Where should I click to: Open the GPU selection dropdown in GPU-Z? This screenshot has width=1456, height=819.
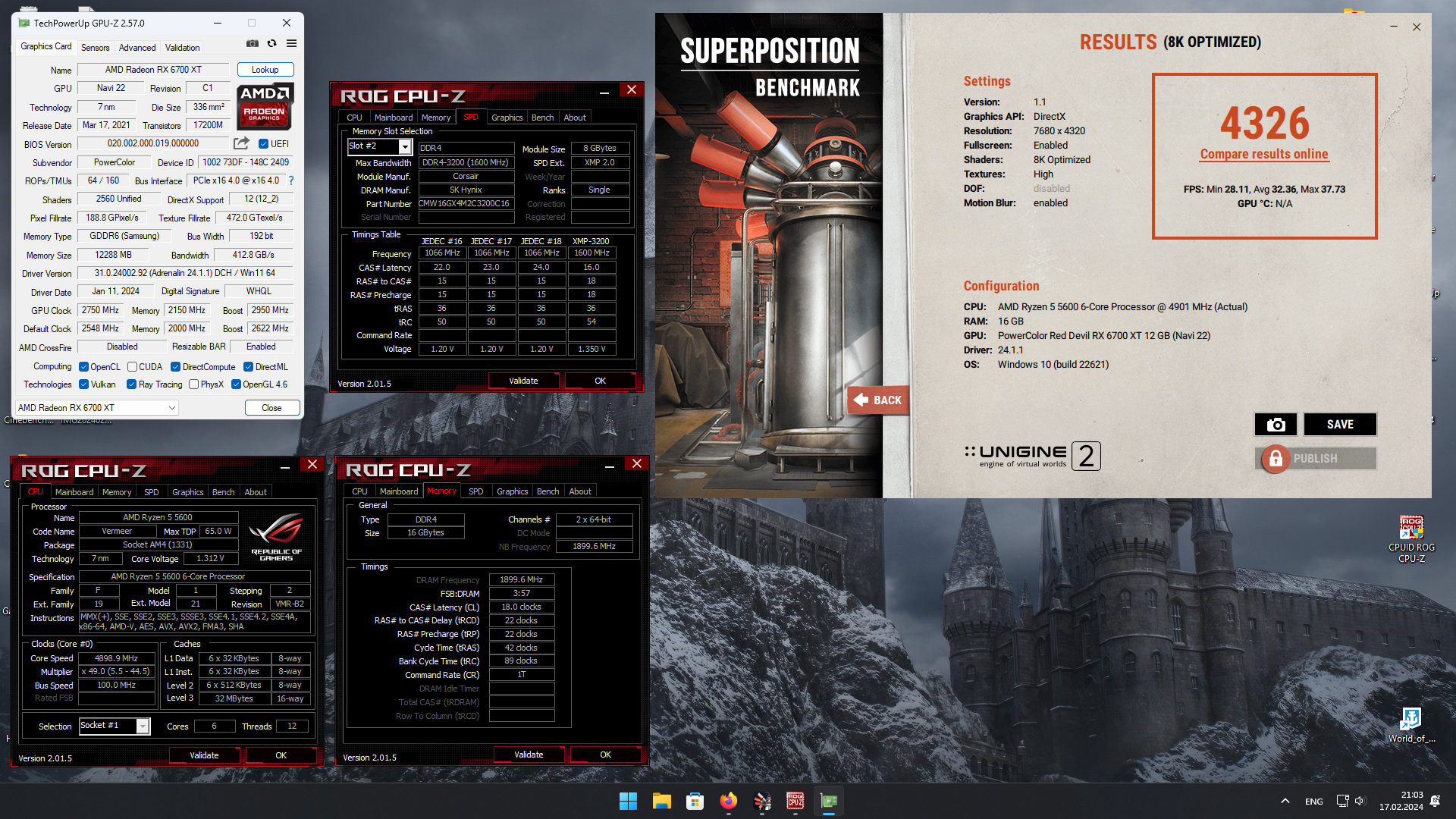[97, 407]
